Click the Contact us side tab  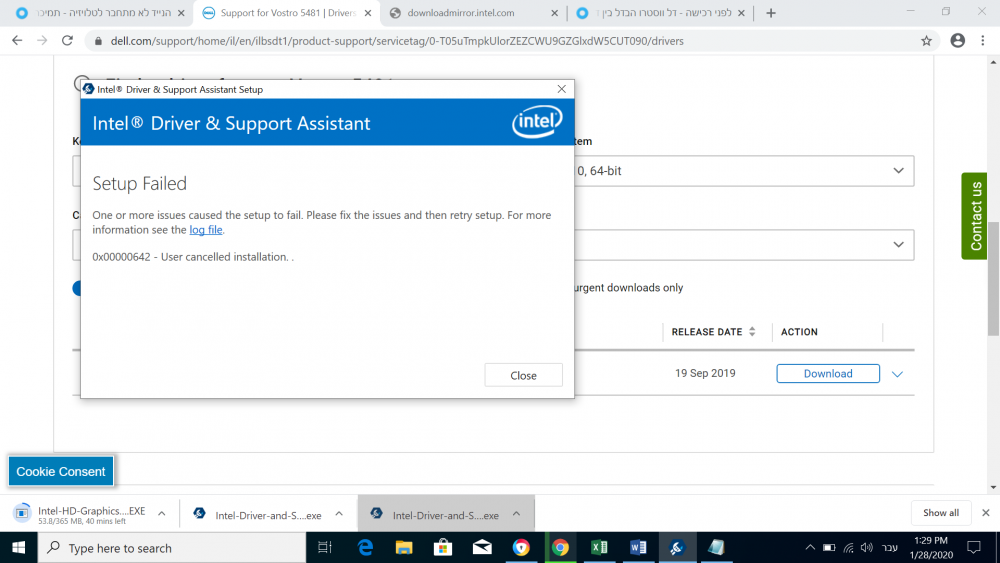(975, 216)
